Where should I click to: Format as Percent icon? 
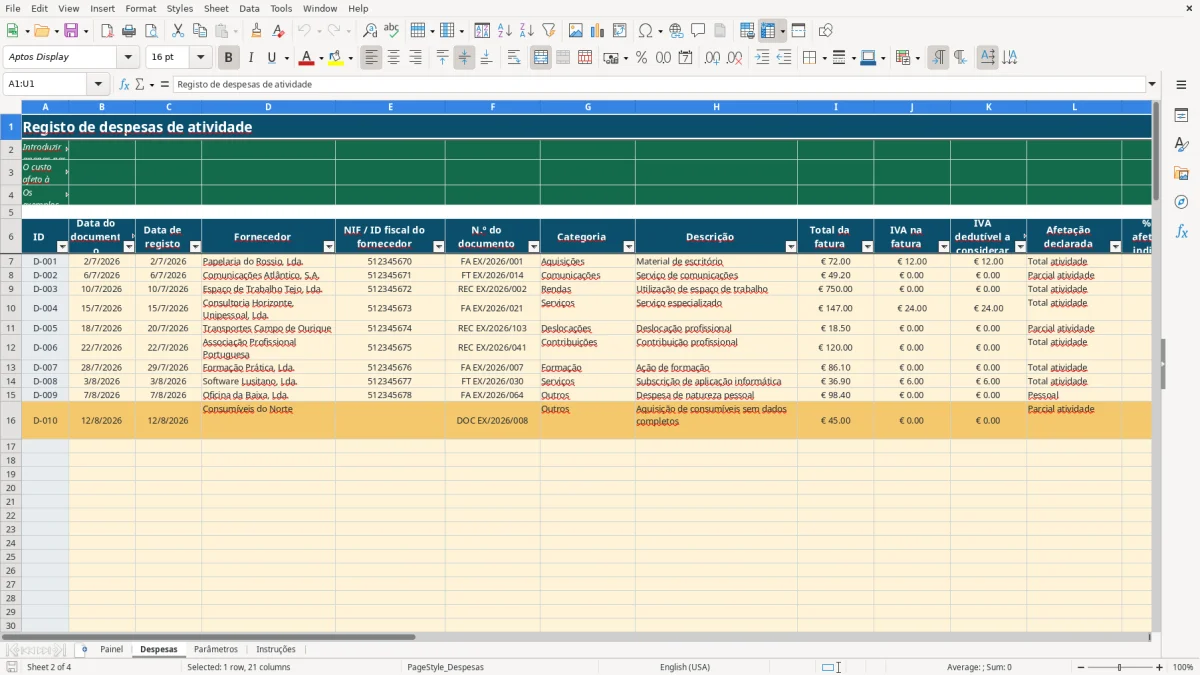[641, 58]
